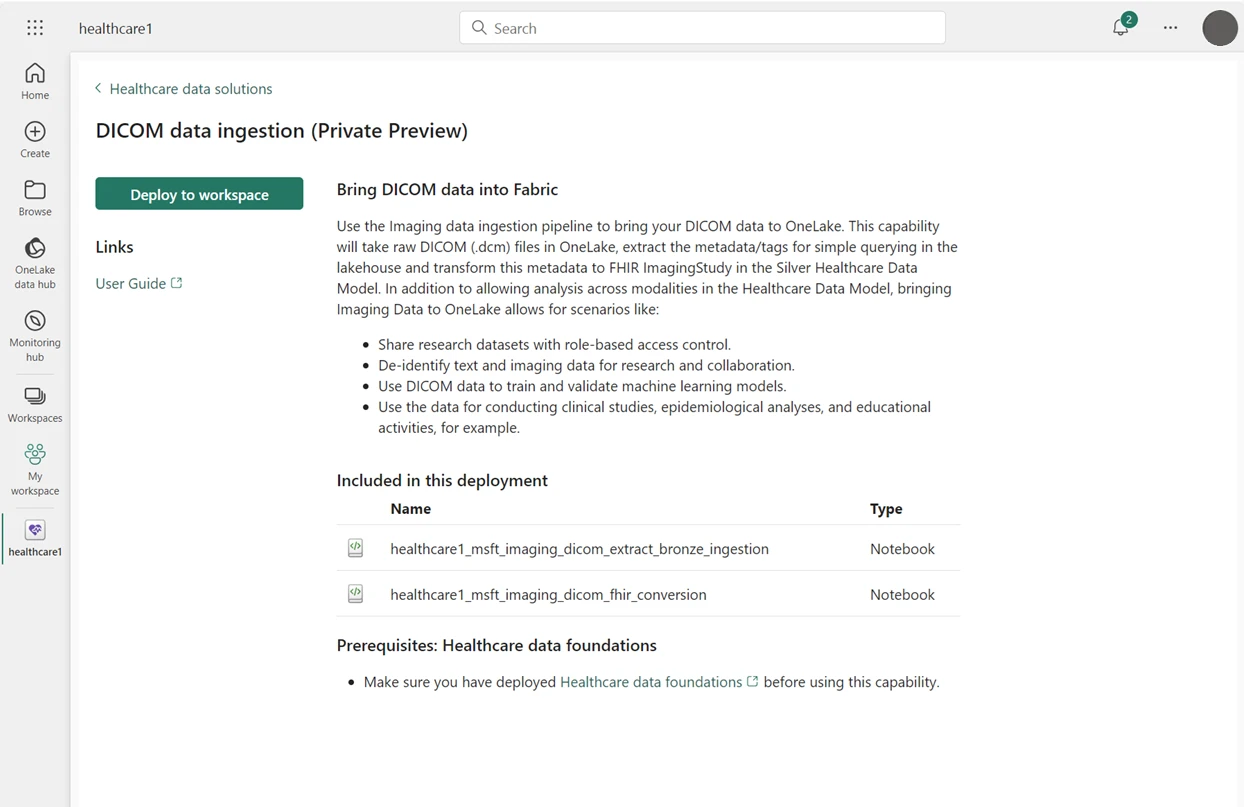Open your account avatar menu
The width and height of the screenshot is (1244, 807).
[1220, 28]
